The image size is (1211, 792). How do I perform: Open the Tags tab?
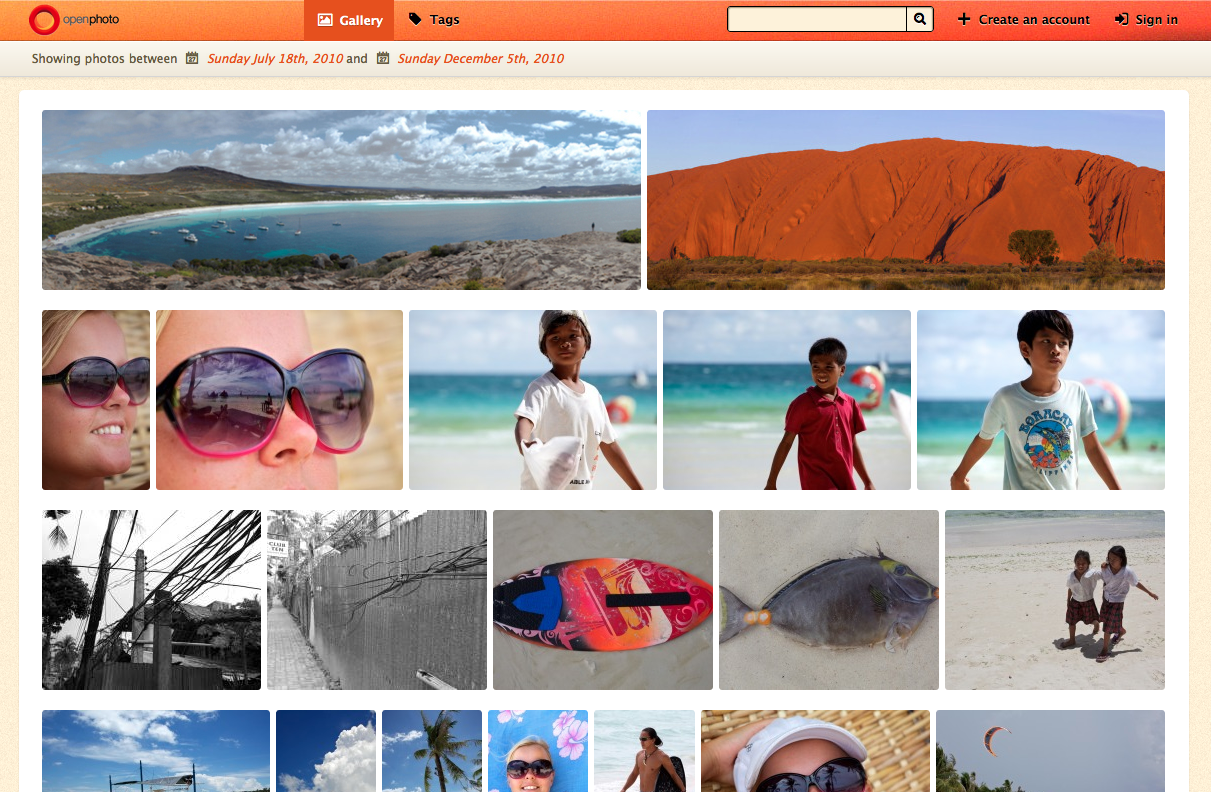(x=434, y=20)
